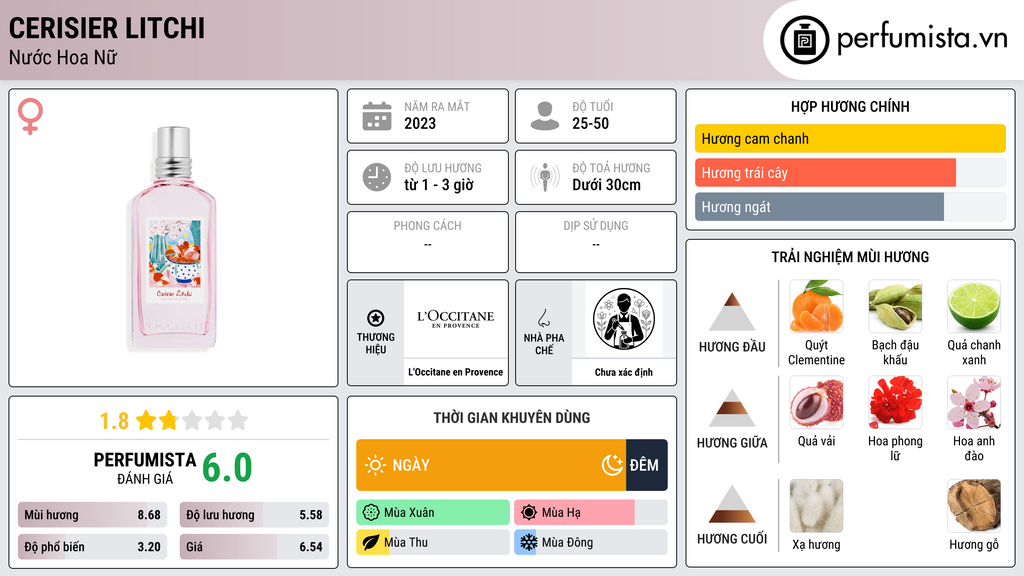Select the Hương gỗ wood image

tap(974, 506)
